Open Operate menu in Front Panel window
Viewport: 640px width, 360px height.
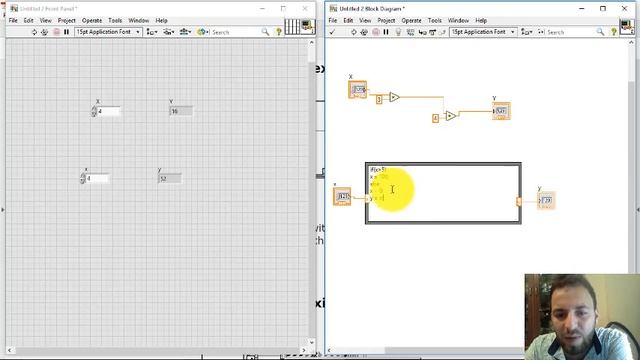(x=92, y=20)
